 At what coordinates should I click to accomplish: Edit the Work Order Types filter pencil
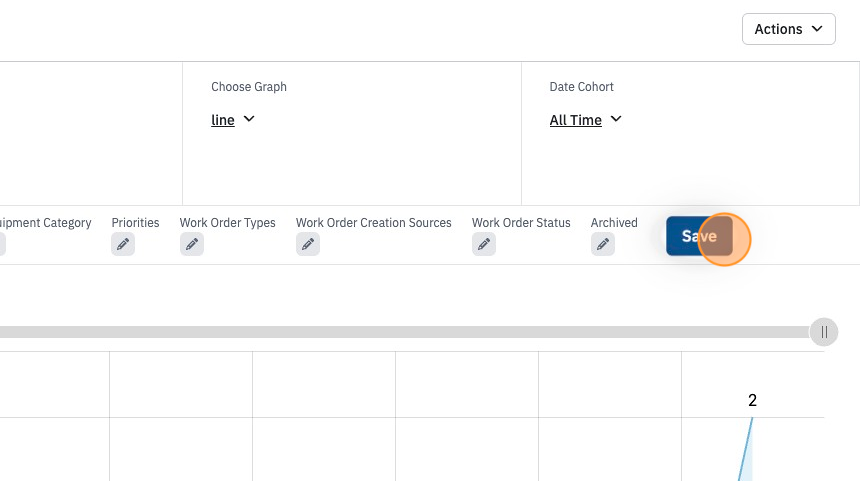click(x=192, y=244)
